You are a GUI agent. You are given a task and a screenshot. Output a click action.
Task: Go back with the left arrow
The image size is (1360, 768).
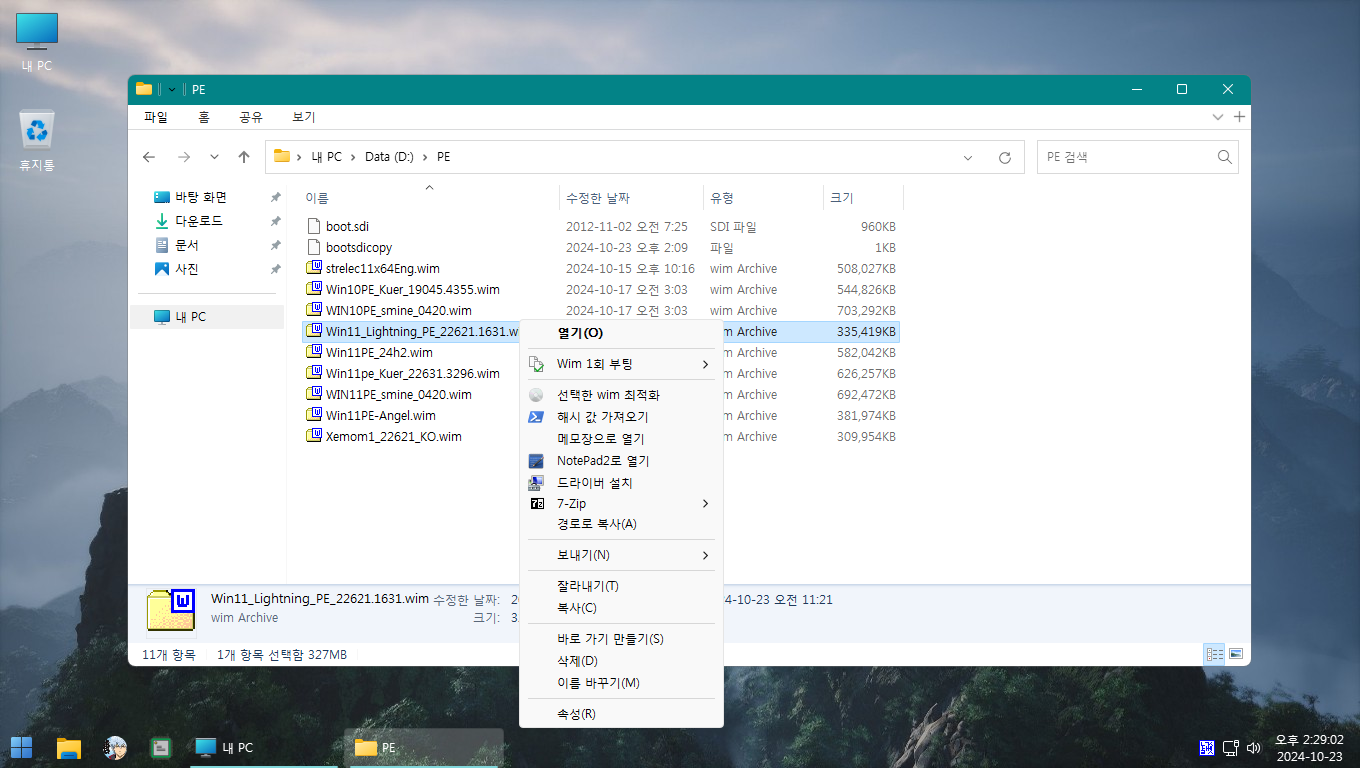coord(149,157)
